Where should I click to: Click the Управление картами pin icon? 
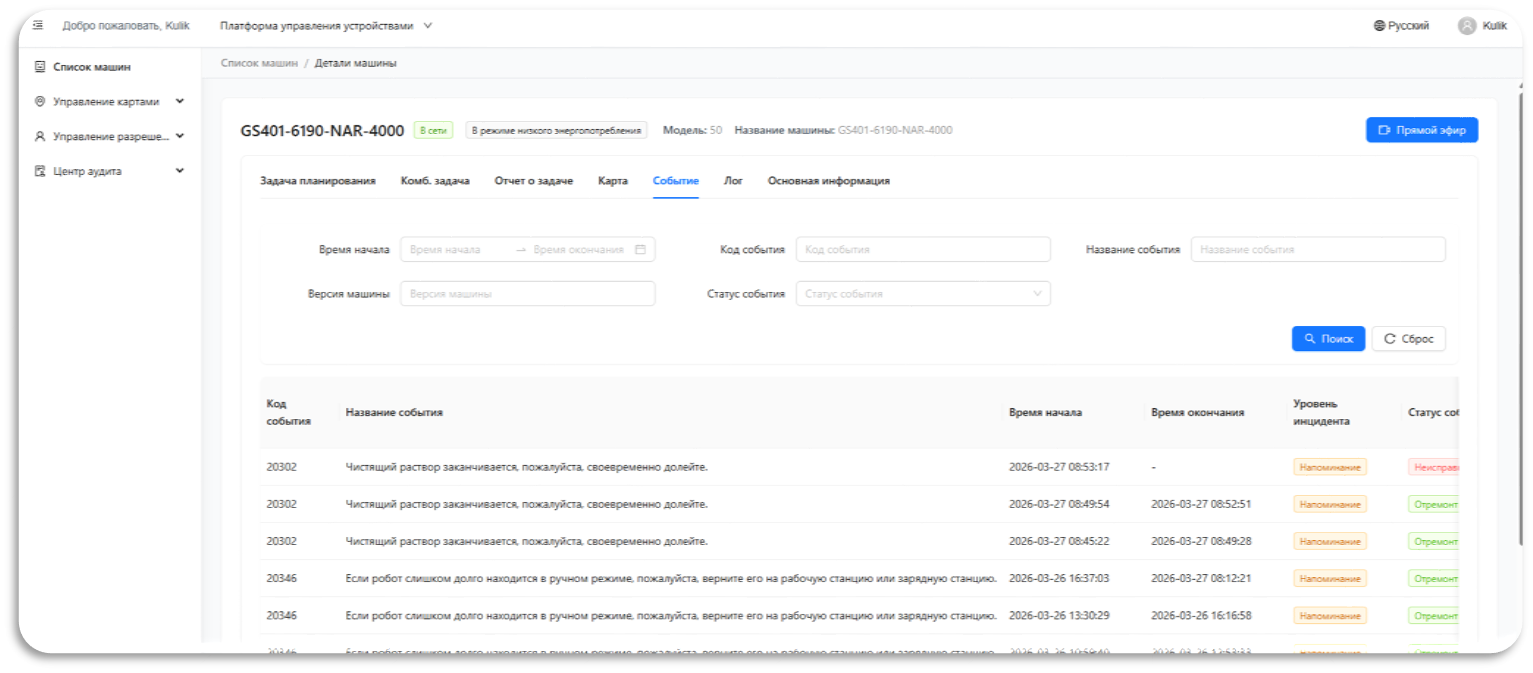(40, 101)
